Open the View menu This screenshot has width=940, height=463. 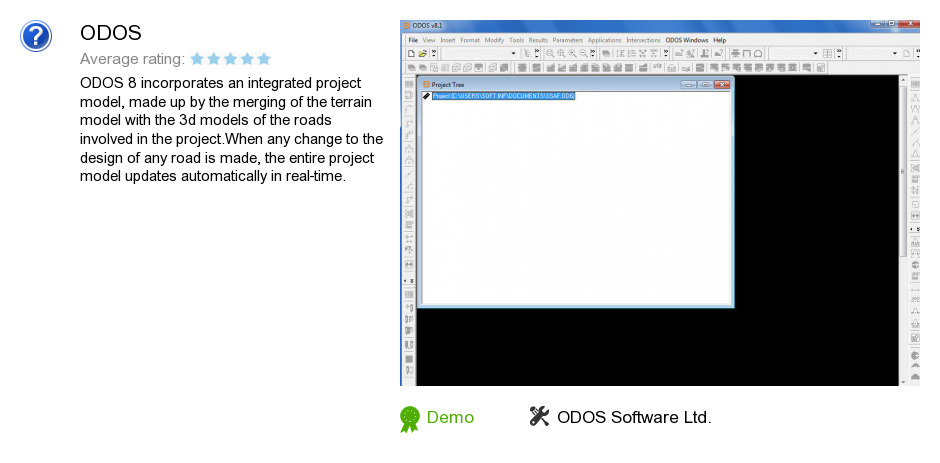(x=429, y=40)
